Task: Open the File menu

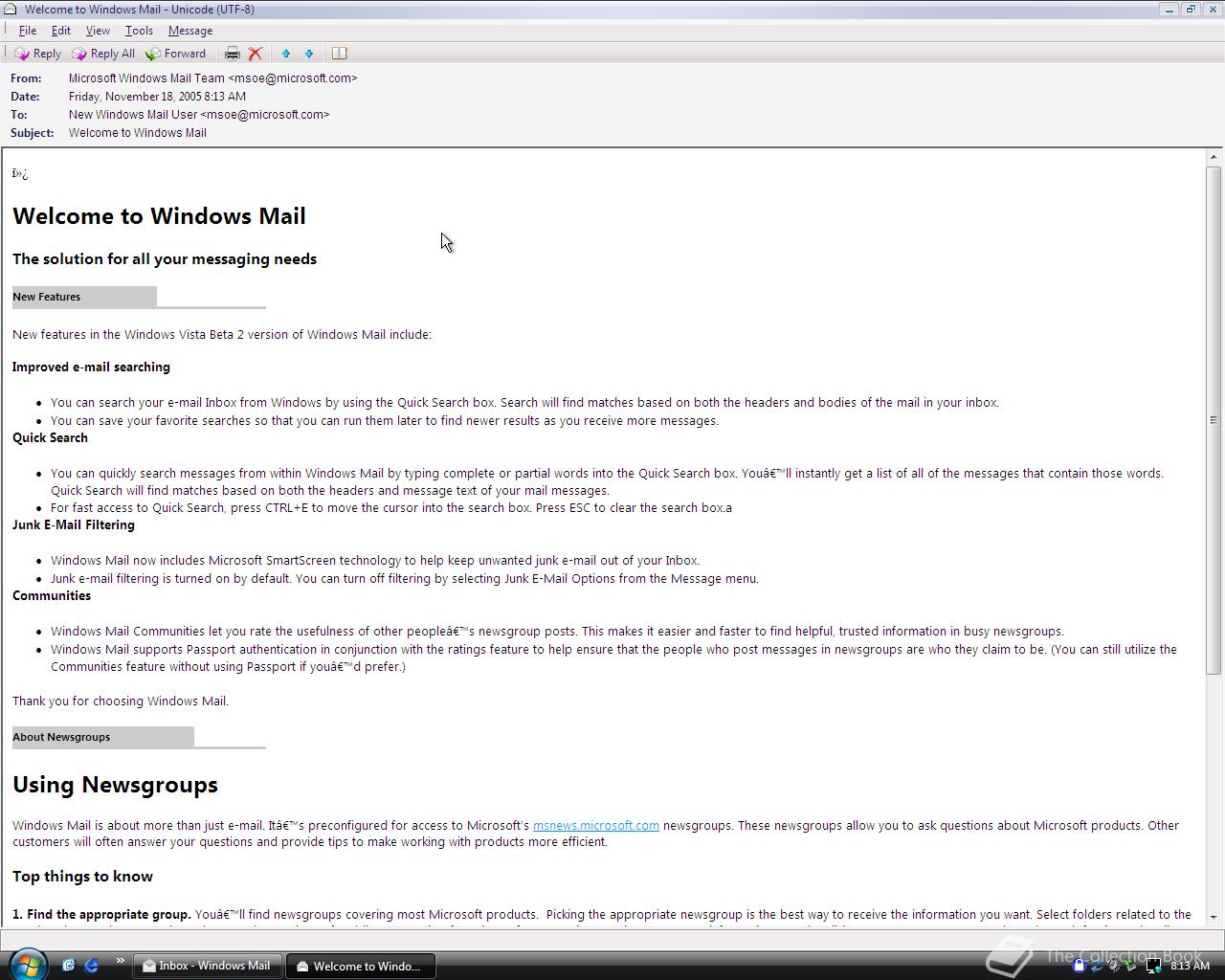Action: [x=28, y=31]
